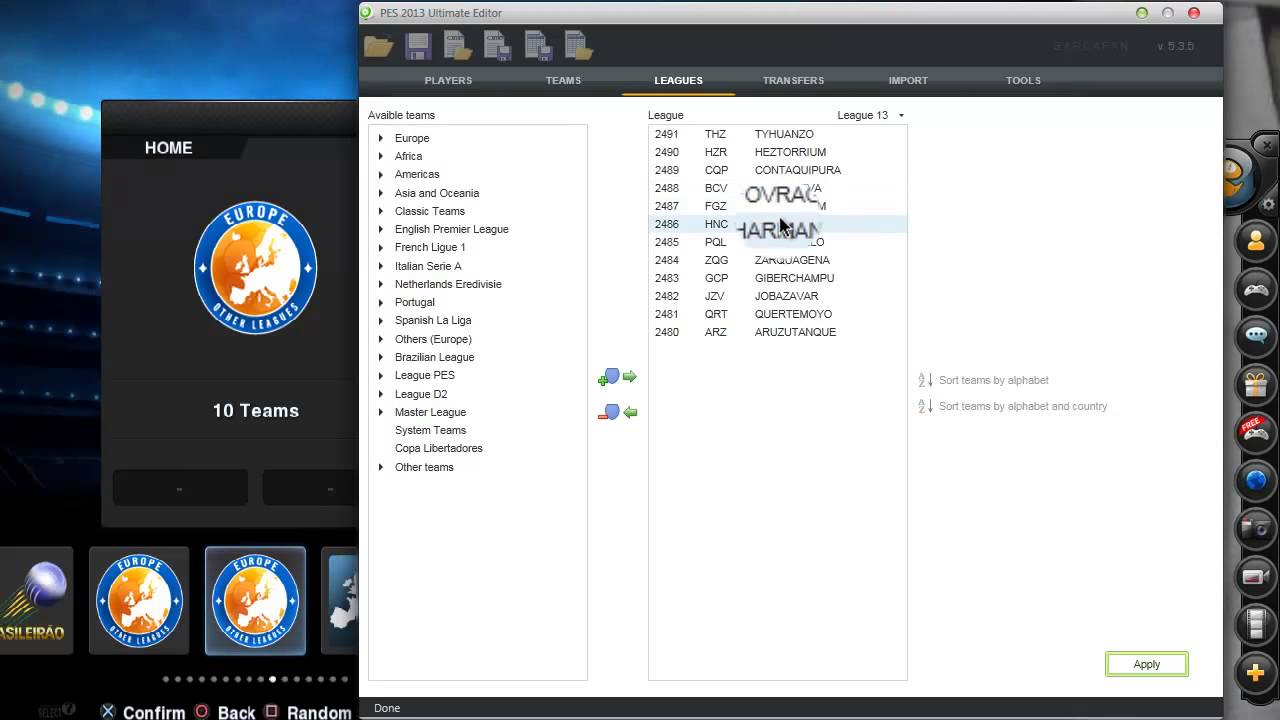The image size is (1280, 720).
Task: Select team 2489 CONTAQUIPURA row
Action: coord(778,170)
